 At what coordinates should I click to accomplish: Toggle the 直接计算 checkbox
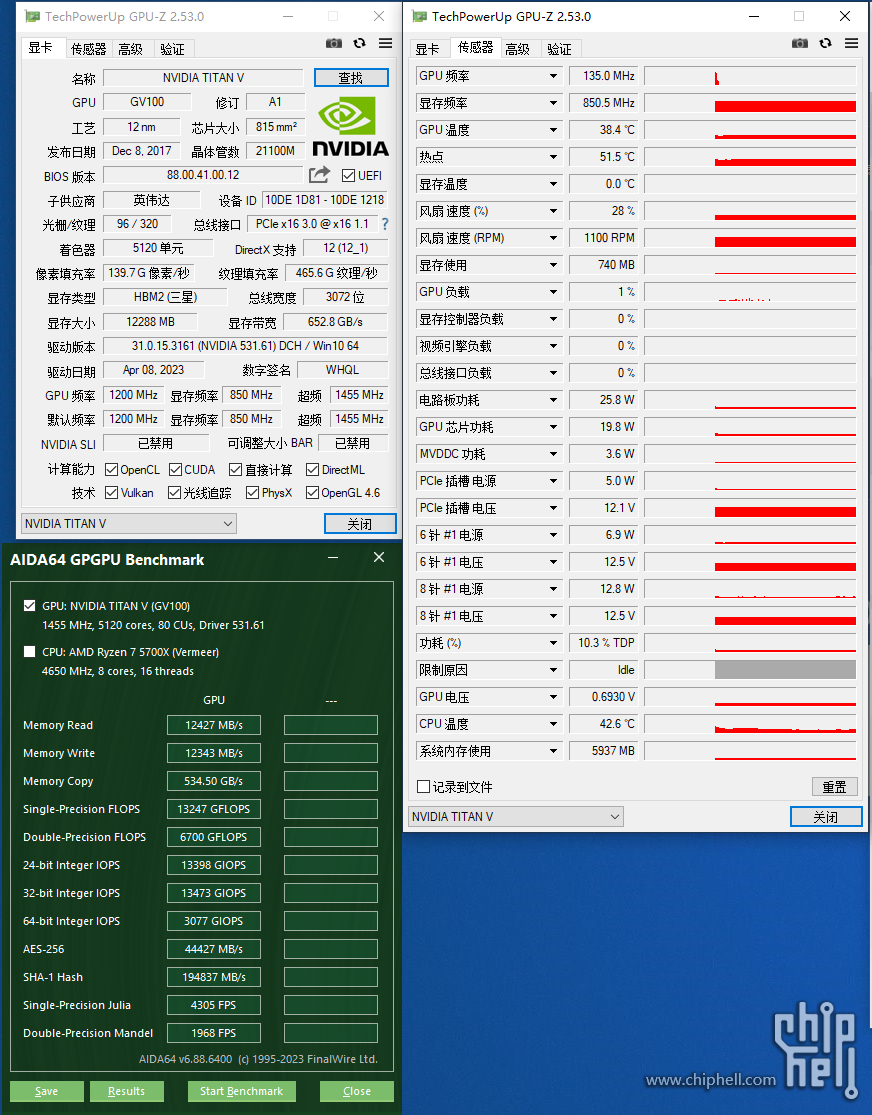point(235,470)
